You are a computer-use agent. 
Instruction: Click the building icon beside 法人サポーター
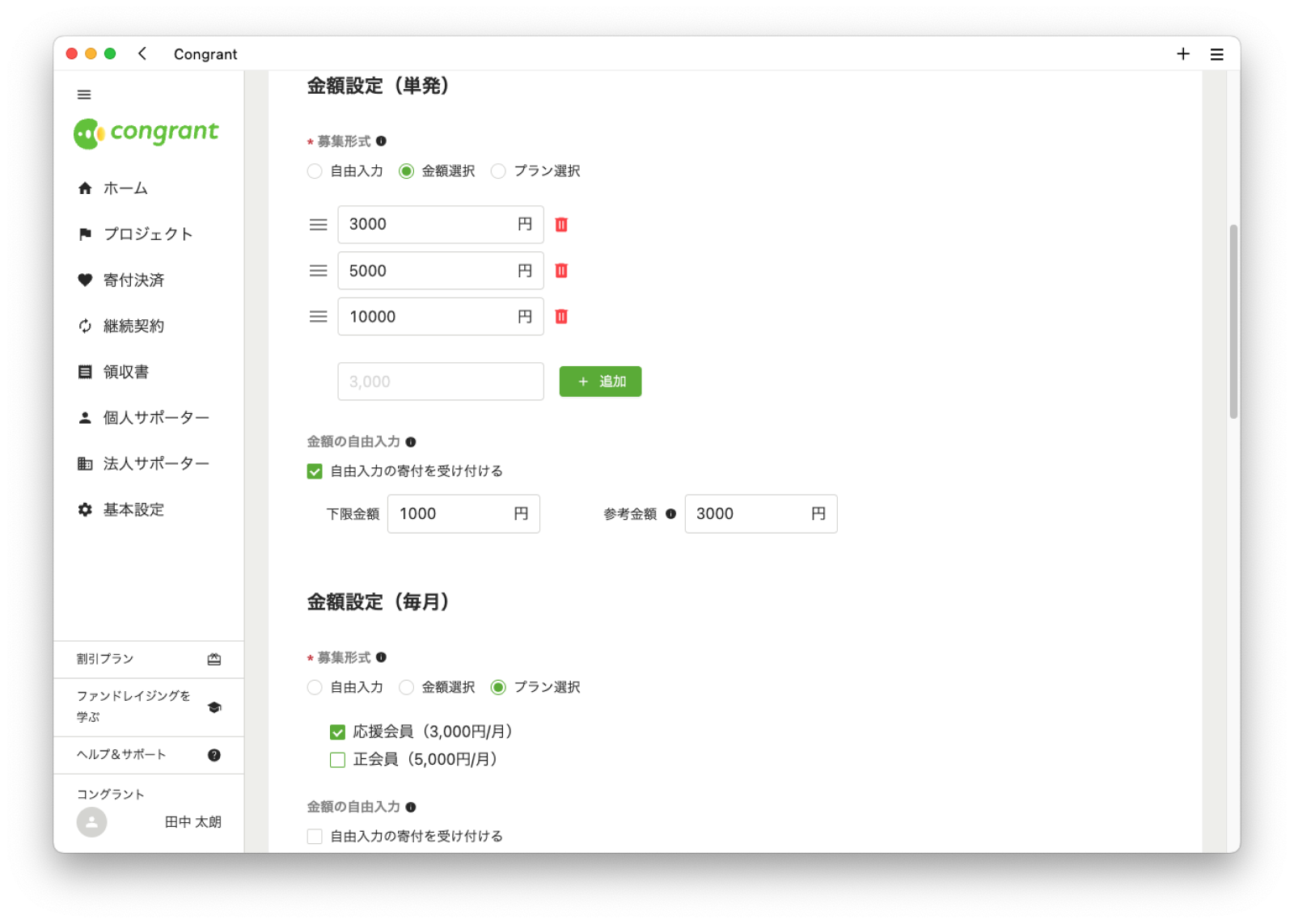click(x=85, y=463)
